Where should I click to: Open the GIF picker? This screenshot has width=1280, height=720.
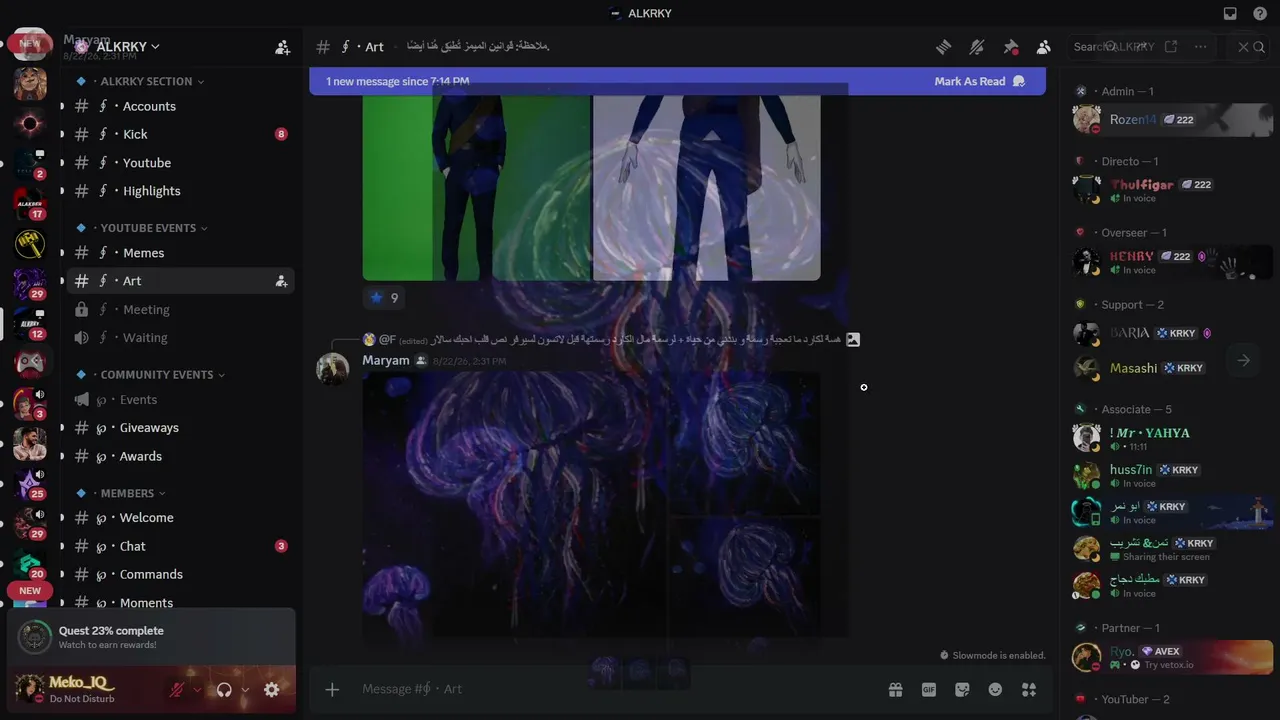point(928,690)
